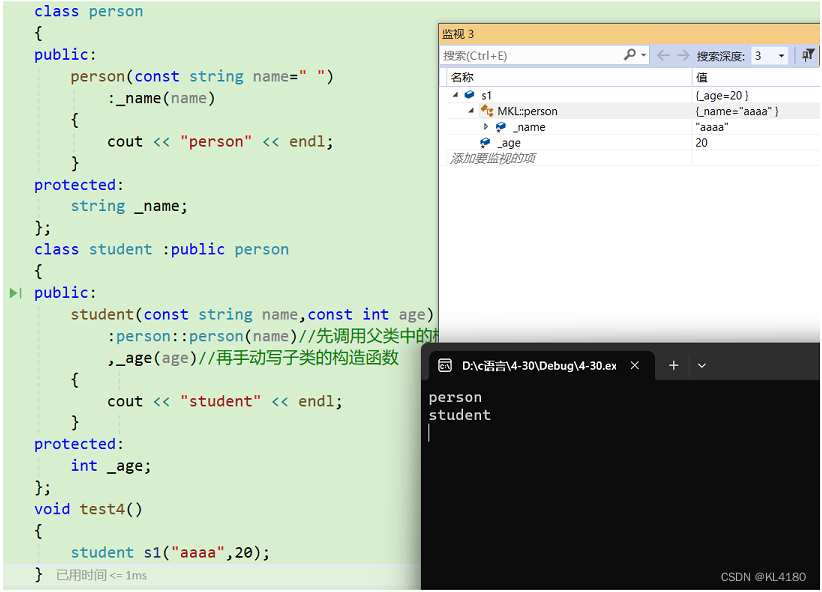Collapse the MKL::person base class node
Viewport: 822px width, 592px height.
click(x=471, y=111)
